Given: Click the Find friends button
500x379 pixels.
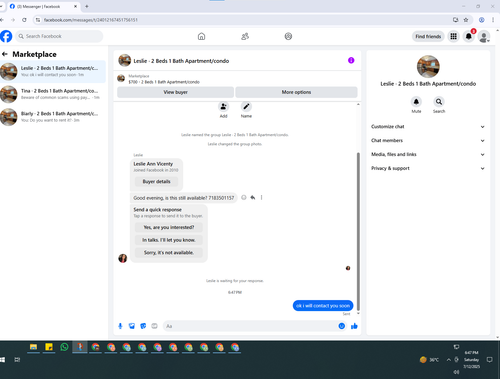Looking at the screenshot, I should 428,36.
